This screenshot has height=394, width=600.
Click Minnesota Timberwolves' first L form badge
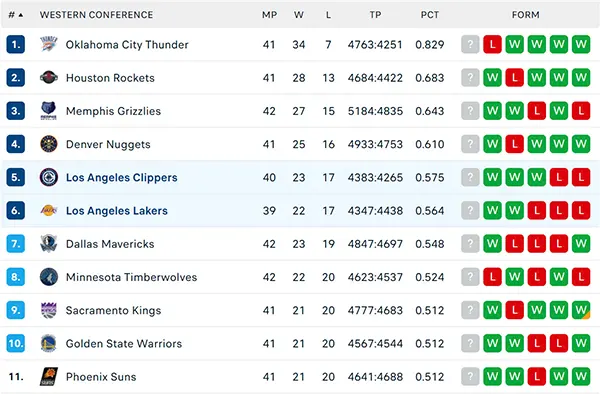tap(492, 277)
